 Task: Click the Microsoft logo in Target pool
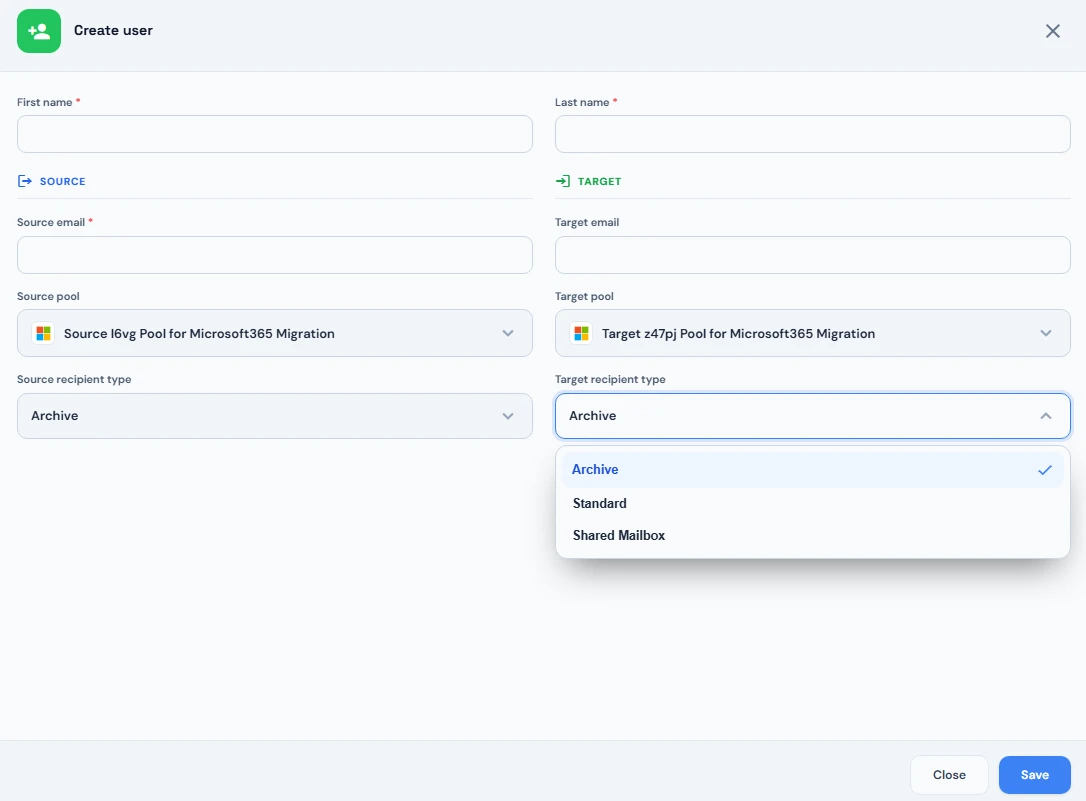pyautogui.click(x=582, y=334)
